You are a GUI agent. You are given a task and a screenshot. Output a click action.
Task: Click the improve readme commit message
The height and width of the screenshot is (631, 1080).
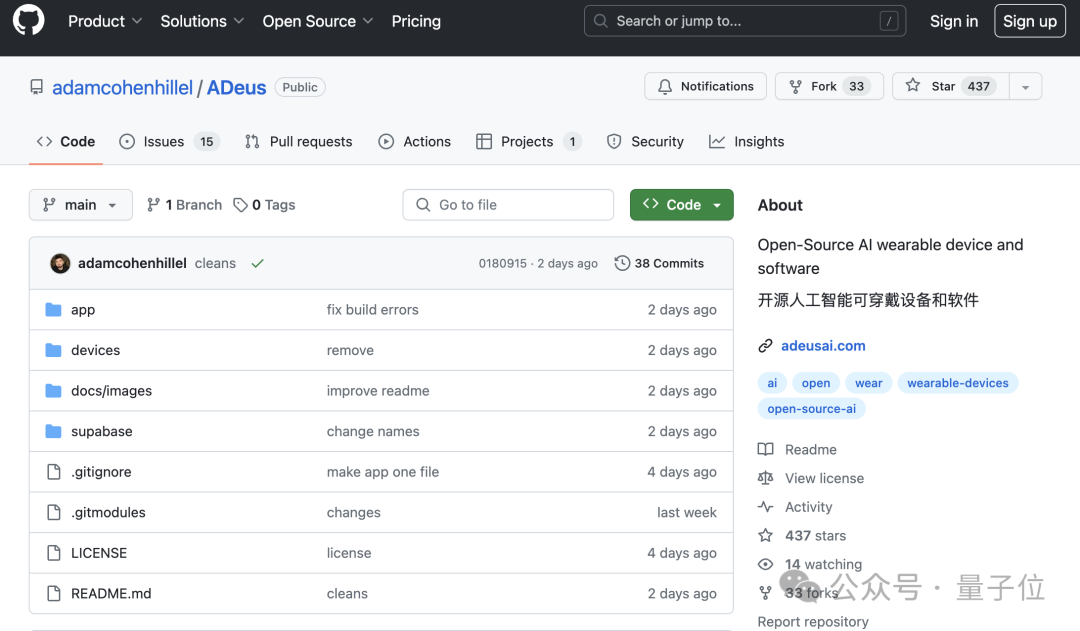click(x=378, y=391)
